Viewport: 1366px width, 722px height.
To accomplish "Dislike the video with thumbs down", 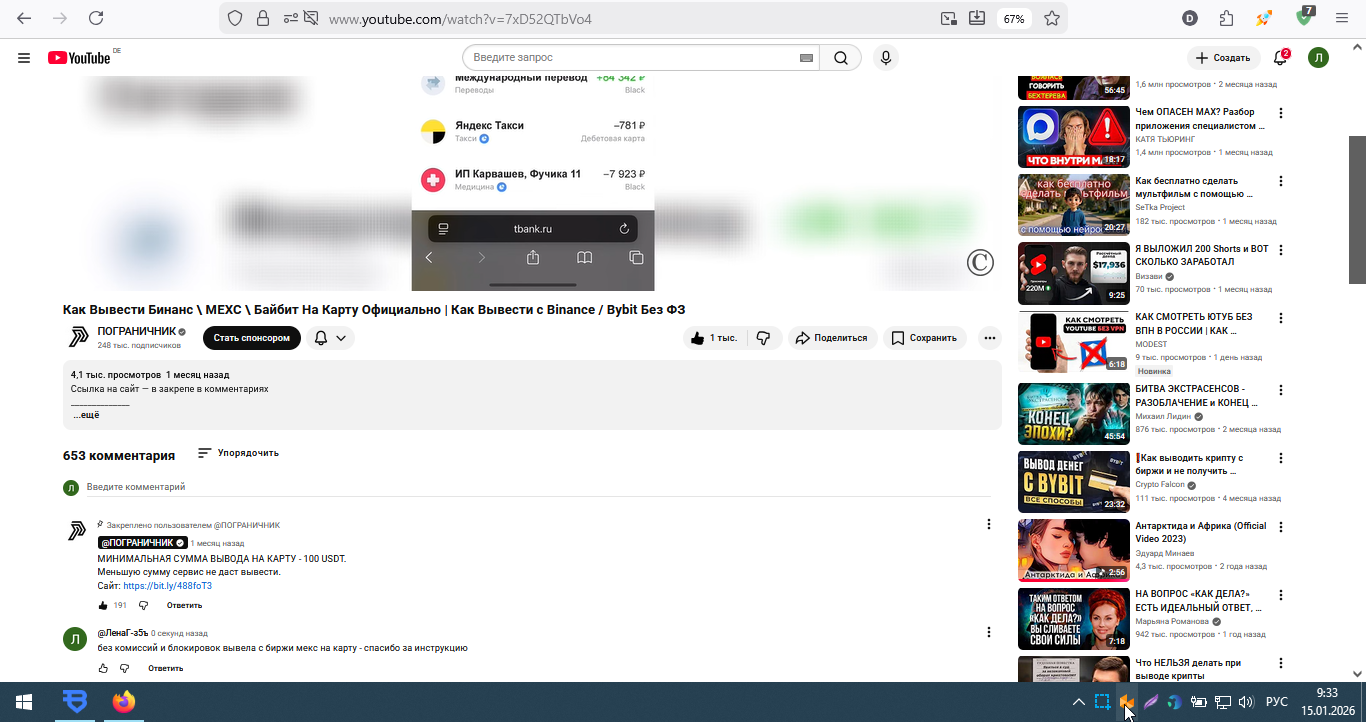I will click(764, 338).
